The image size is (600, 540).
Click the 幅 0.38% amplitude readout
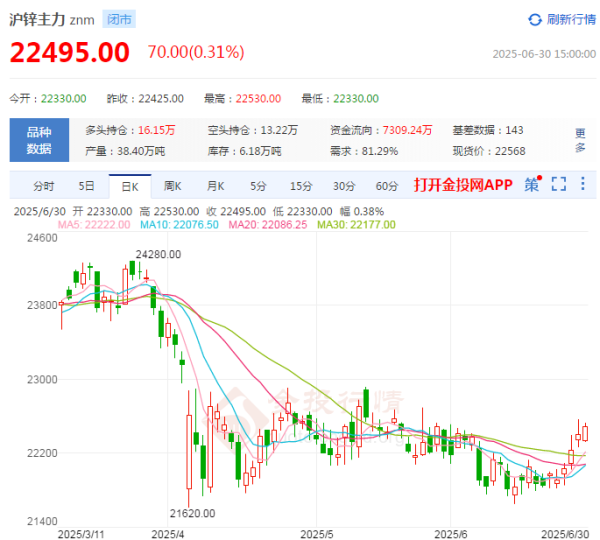pos(362,212)
